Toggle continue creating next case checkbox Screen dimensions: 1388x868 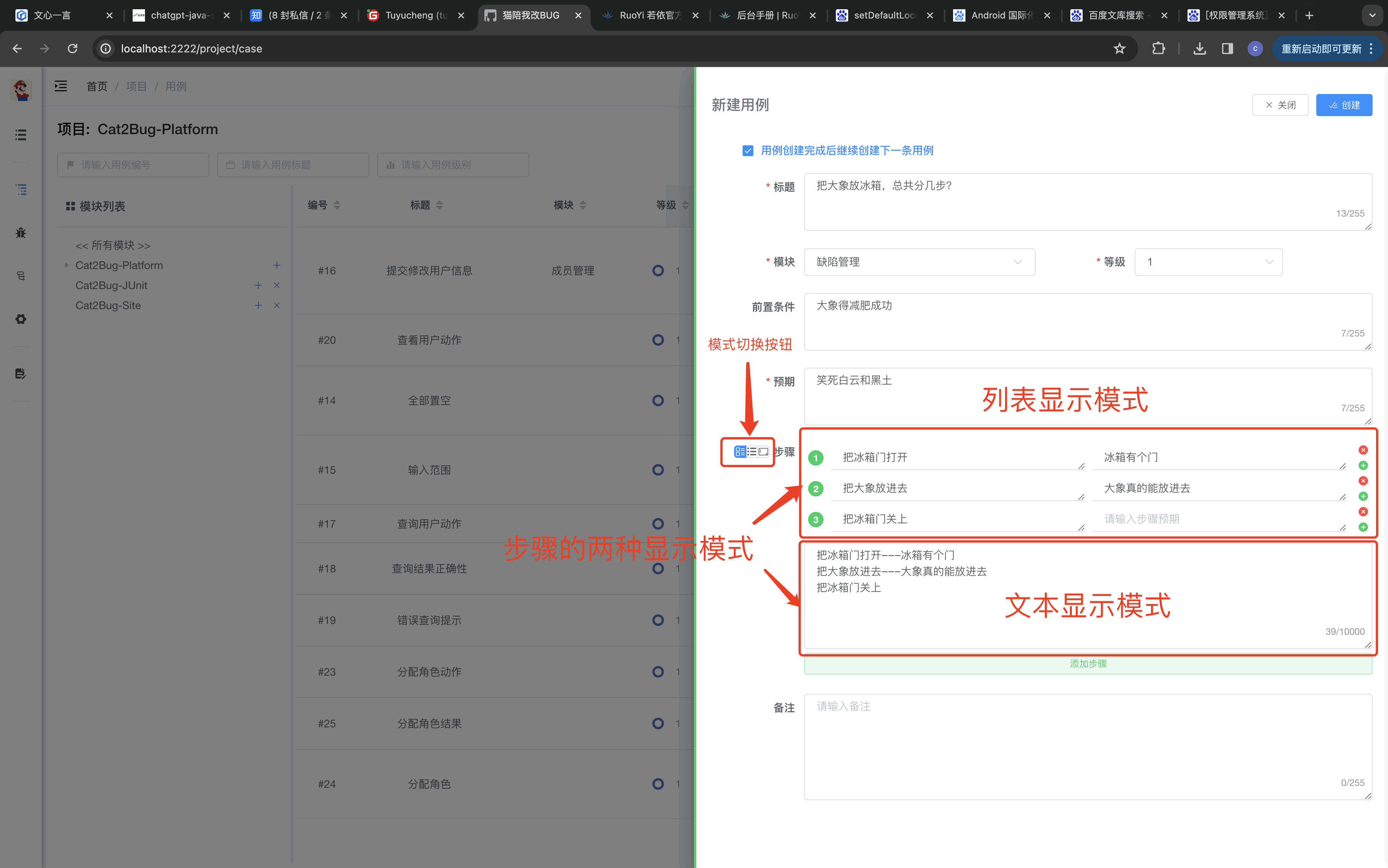[748, 150]
